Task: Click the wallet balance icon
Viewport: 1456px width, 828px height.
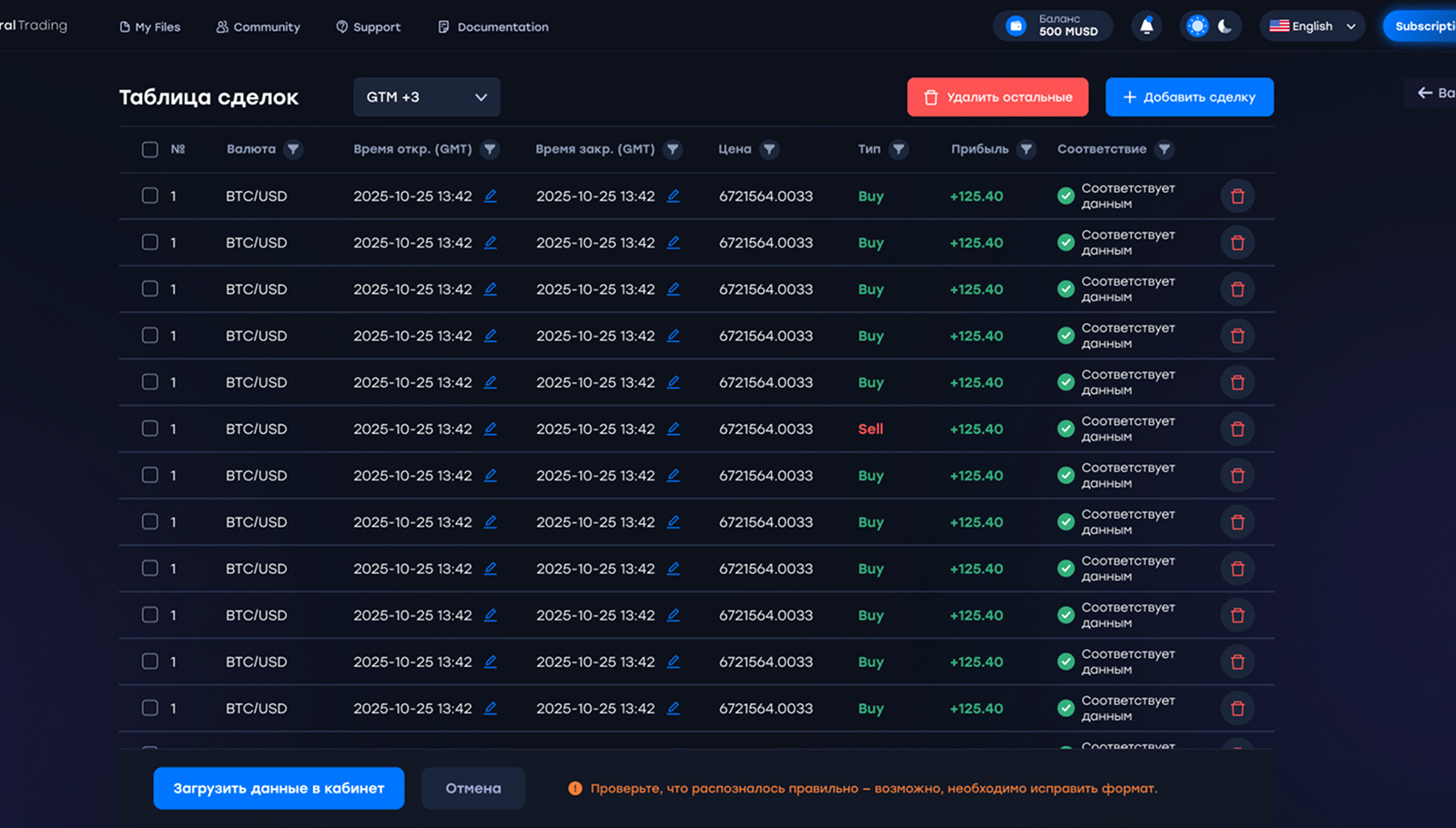Action: pos(1016,25)
